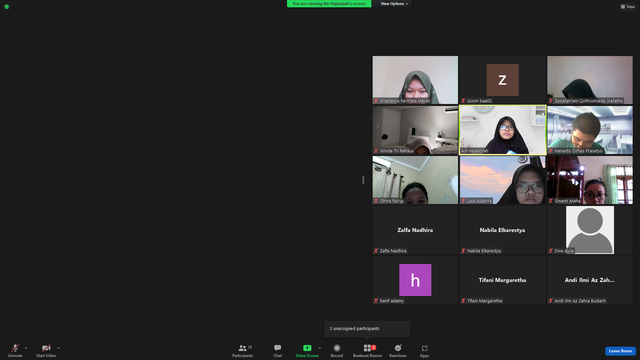Click the green encryption shield icon
This screenshot has width=640, height=360.
coord(7,7)
